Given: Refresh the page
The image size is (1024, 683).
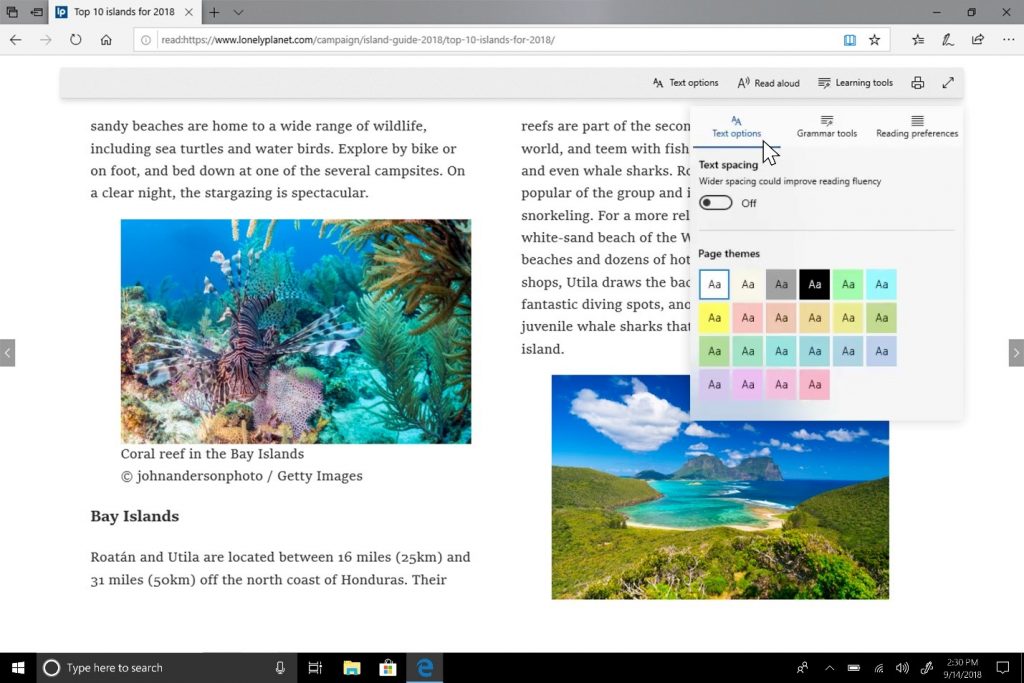Looking at the screenshot, I should pyautogui.click(x=75, y=40).
